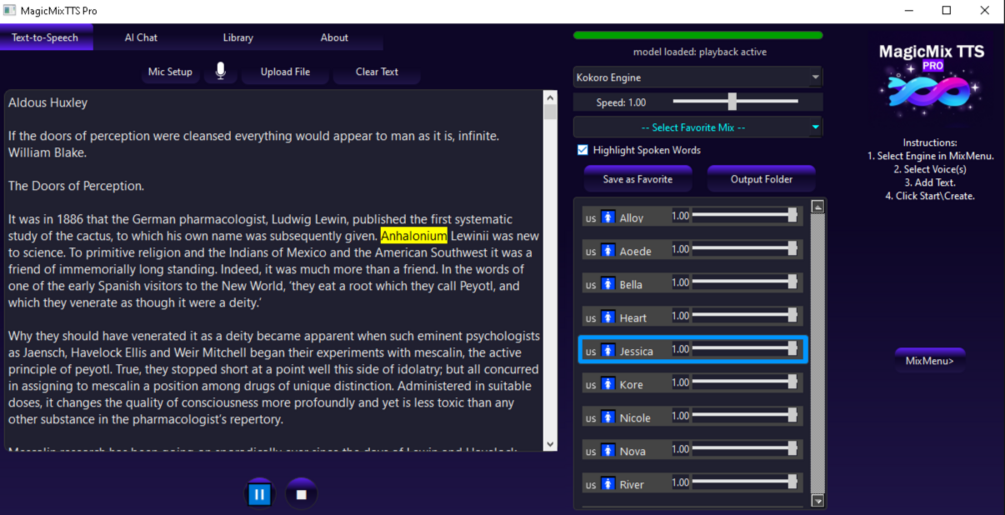
Task: Open the Kokoro Engine dropdown
Action: pyautogui.click(x=697, y=78)
